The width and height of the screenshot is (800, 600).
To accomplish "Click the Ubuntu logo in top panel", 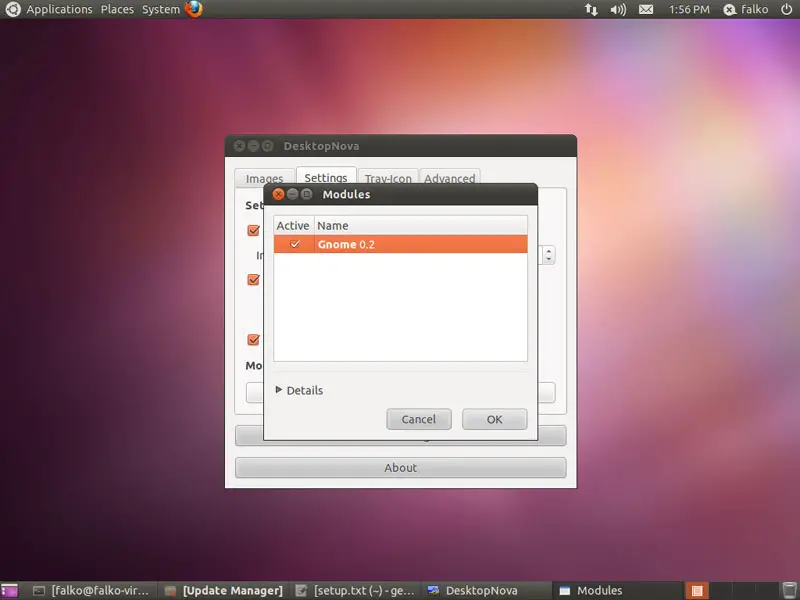I will pos(12,9).
